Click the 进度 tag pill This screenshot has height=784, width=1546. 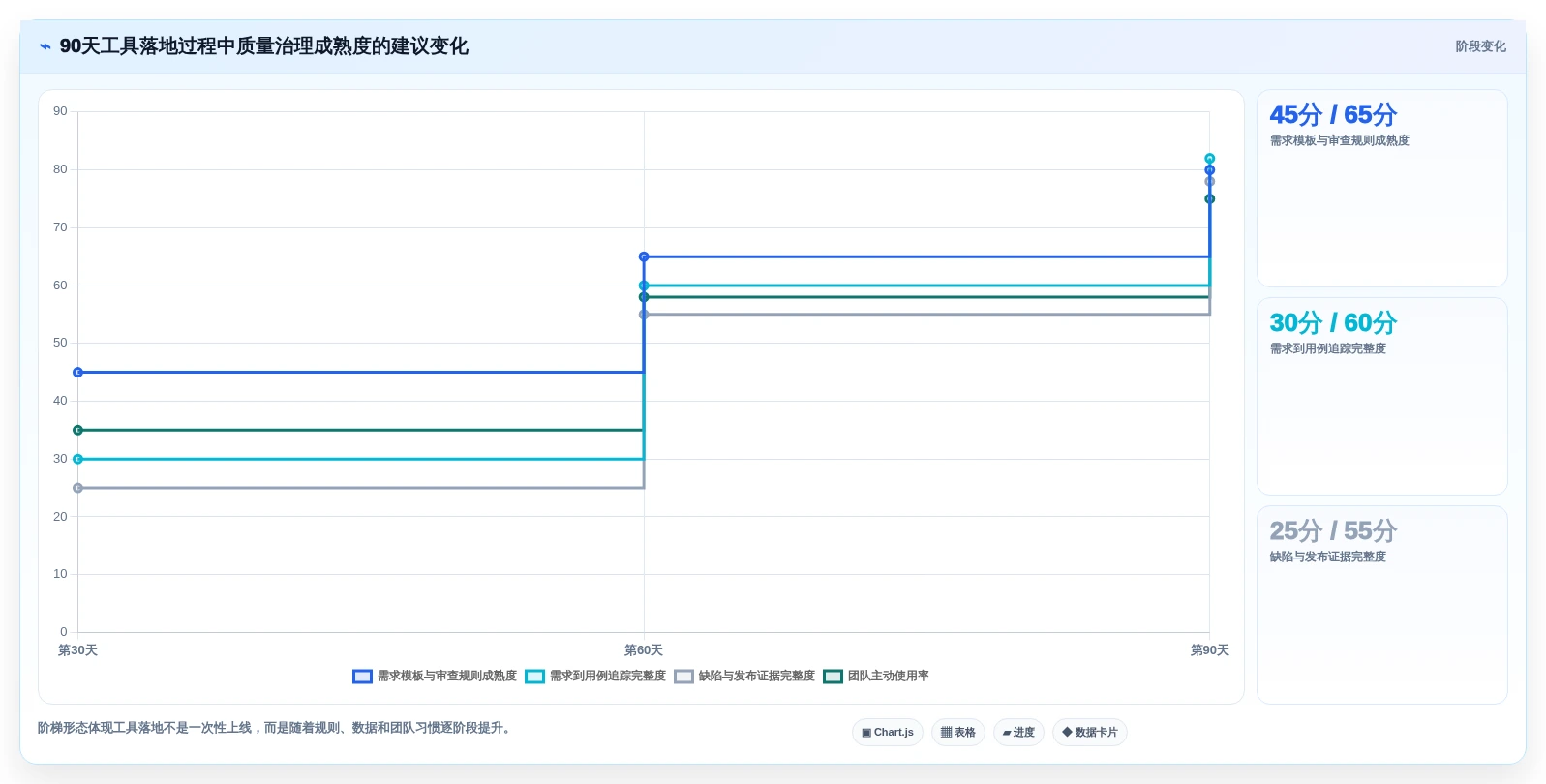1018,732
